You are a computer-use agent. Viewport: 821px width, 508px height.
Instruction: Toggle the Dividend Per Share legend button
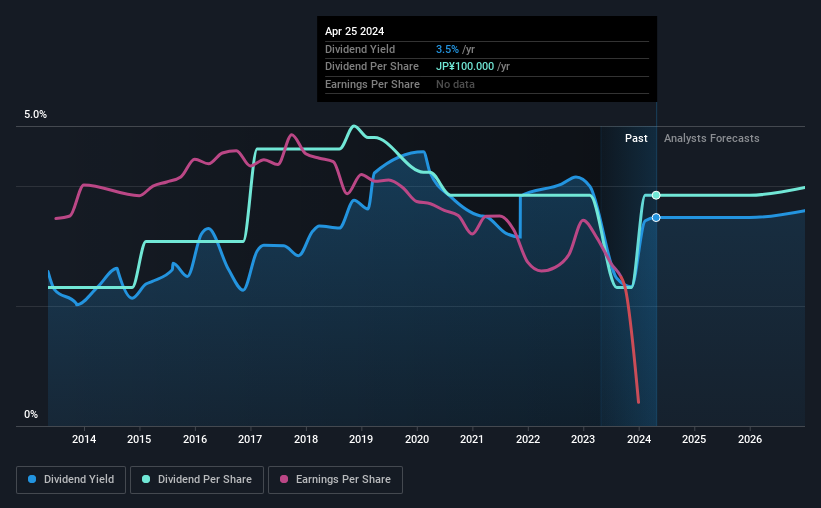click(x=197, y=480)
